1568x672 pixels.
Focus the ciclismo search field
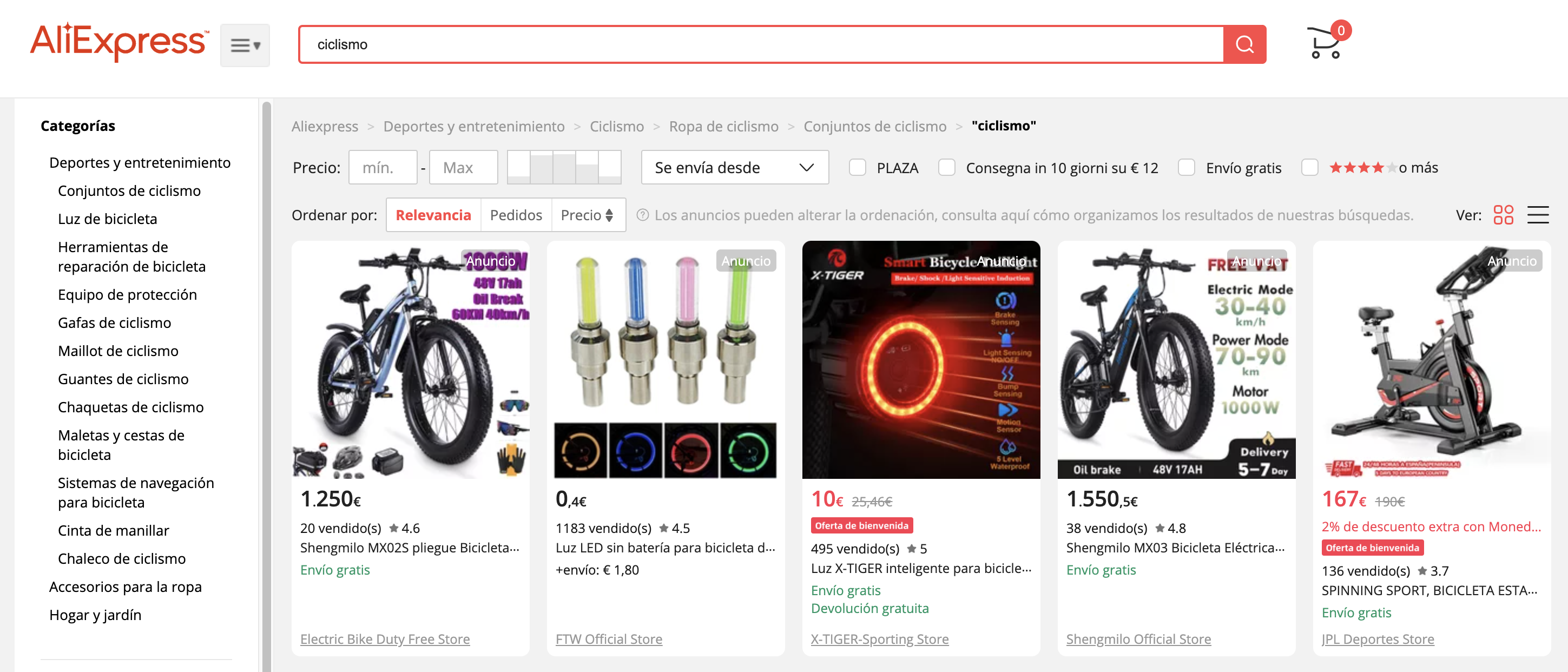[761, 44]
